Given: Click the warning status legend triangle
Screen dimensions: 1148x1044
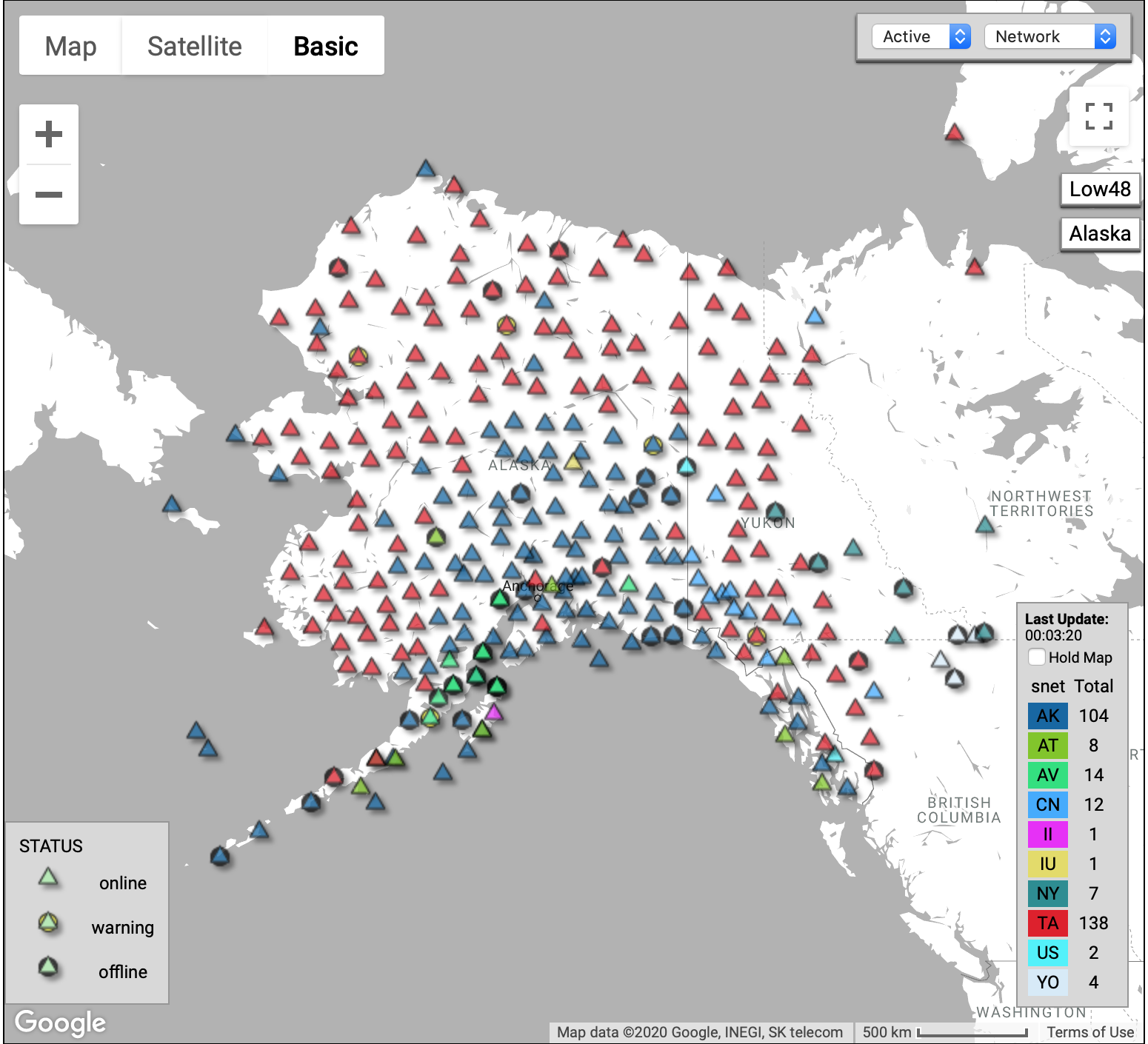Looking at the screenshot, I should coord(48,923).
